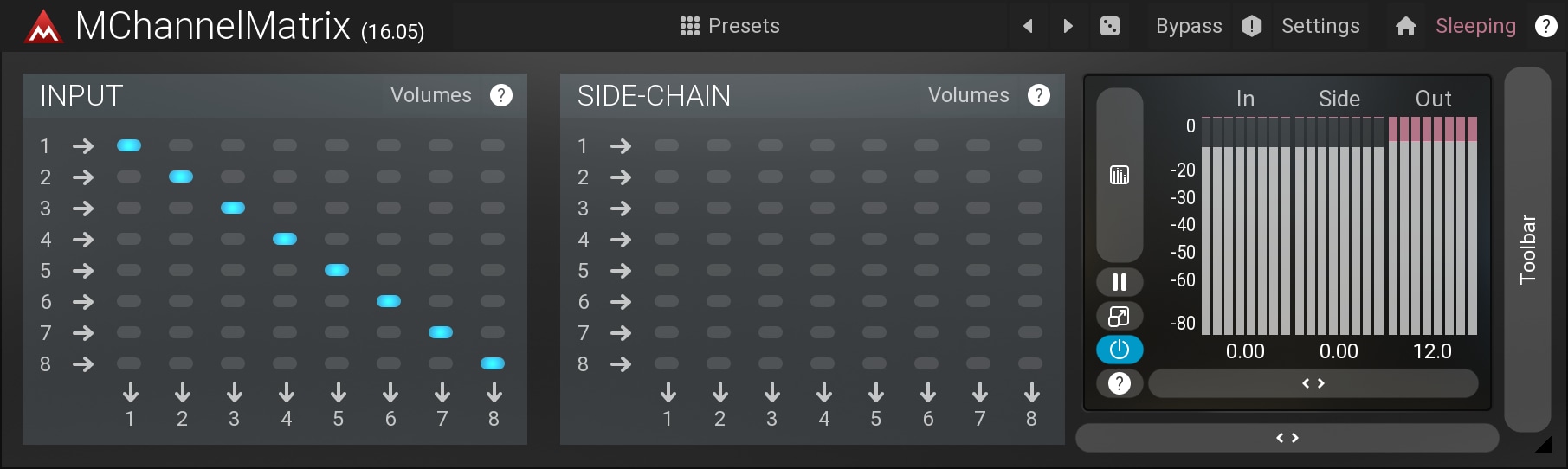Screen dimensions: 1568x469
Task: Collapse the lower meter section bar
Action: (x=1287, y=438)
